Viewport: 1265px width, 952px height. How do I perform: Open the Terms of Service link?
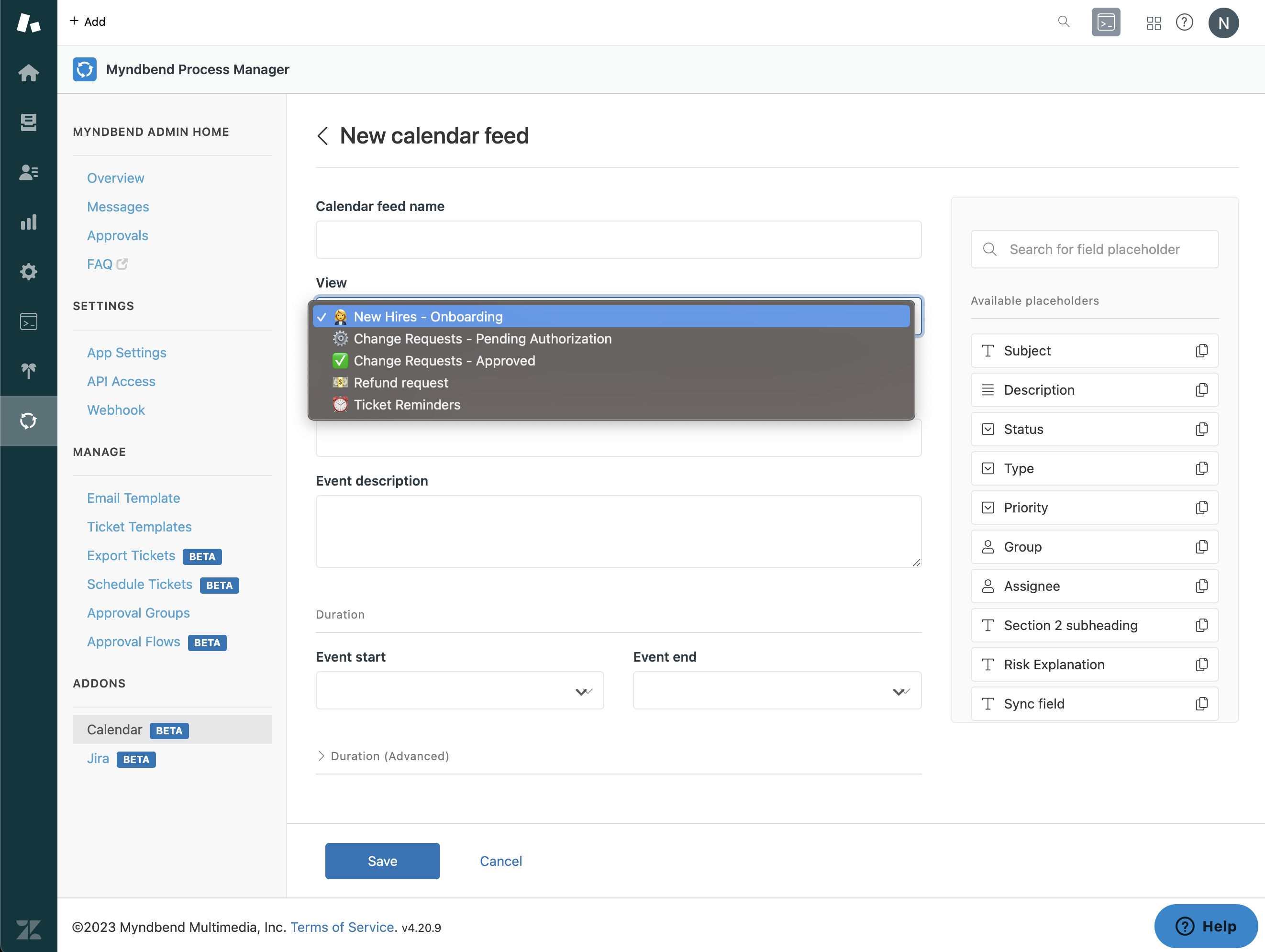342,928
